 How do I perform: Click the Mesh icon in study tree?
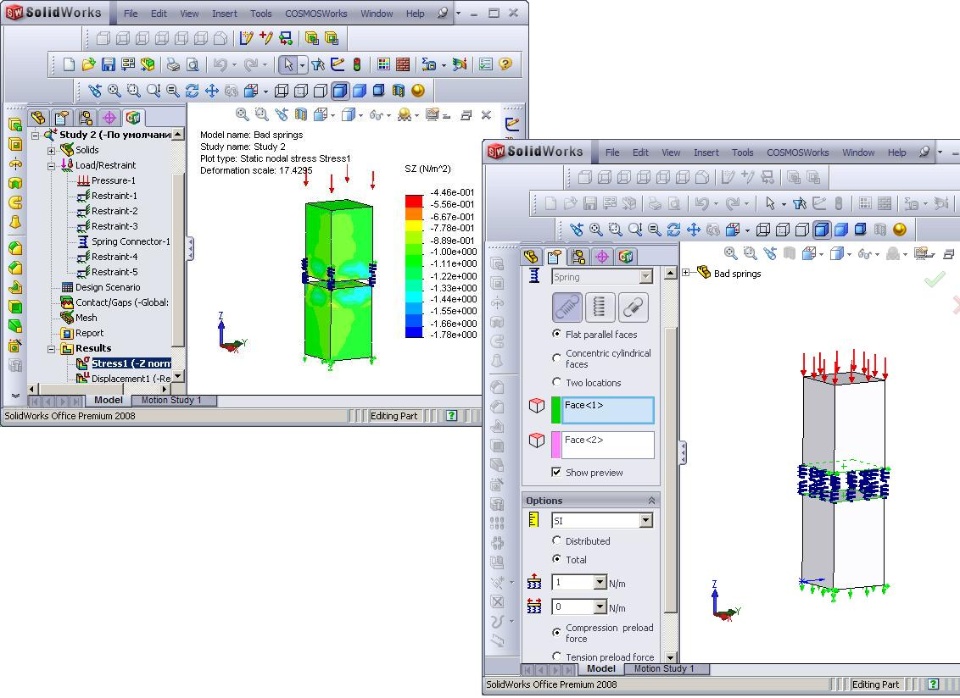coord(67,318)
